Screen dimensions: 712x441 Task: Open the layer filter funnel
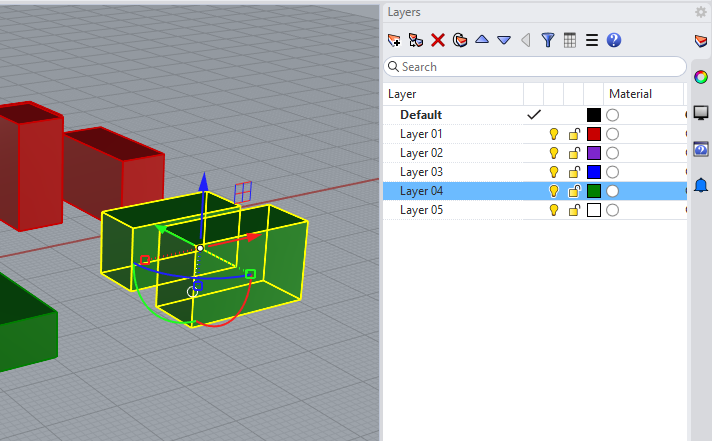point(548,40)
